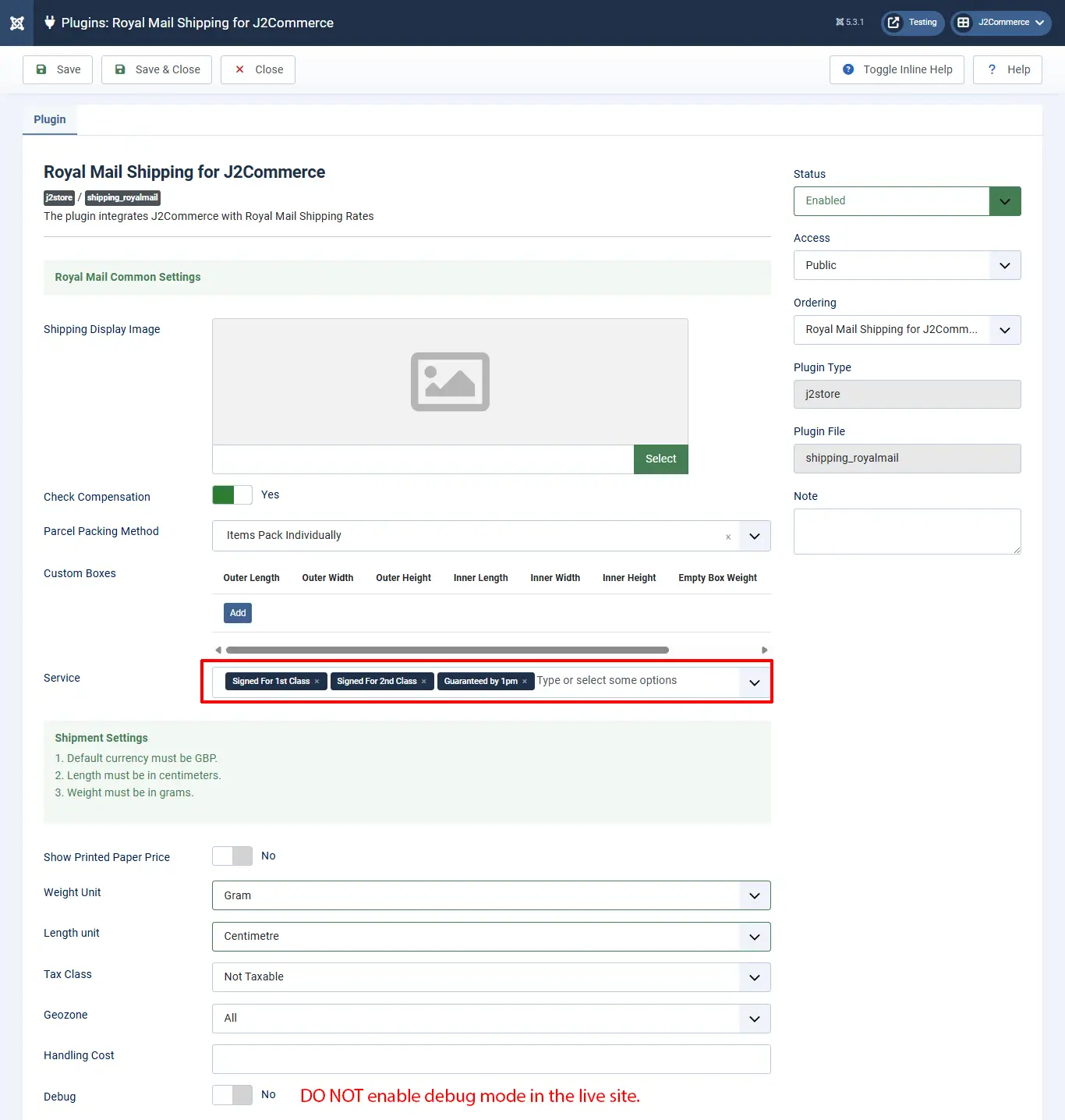The image size is (1065, 1120).
Task: Click the Royal Mail Common Settings heading
Action: (x=128, y=277)
